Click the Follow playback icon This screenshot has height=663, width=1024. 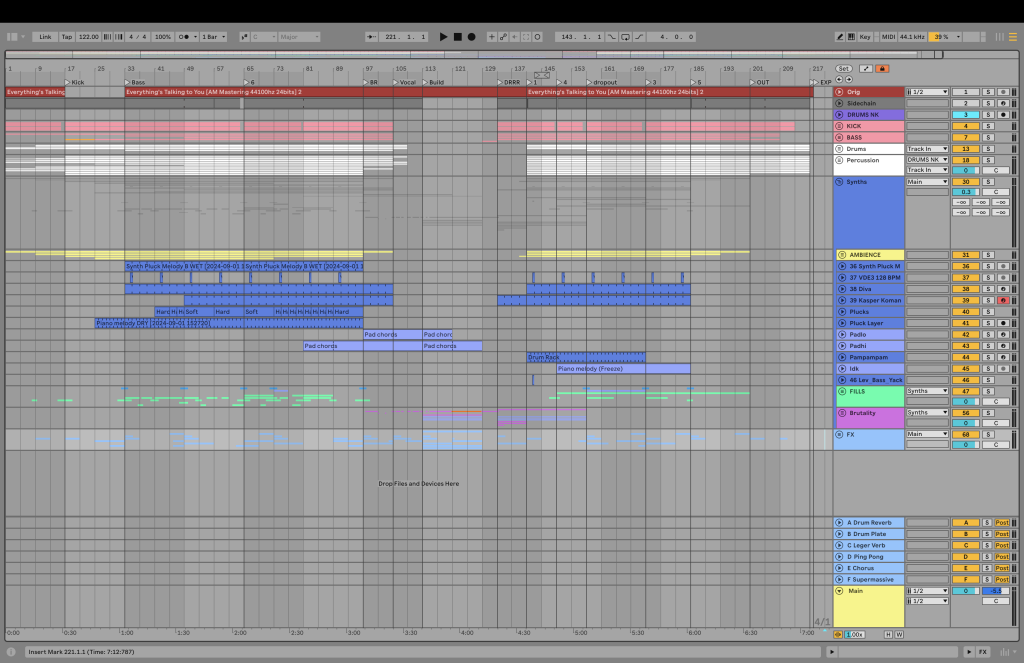[371, 37]
